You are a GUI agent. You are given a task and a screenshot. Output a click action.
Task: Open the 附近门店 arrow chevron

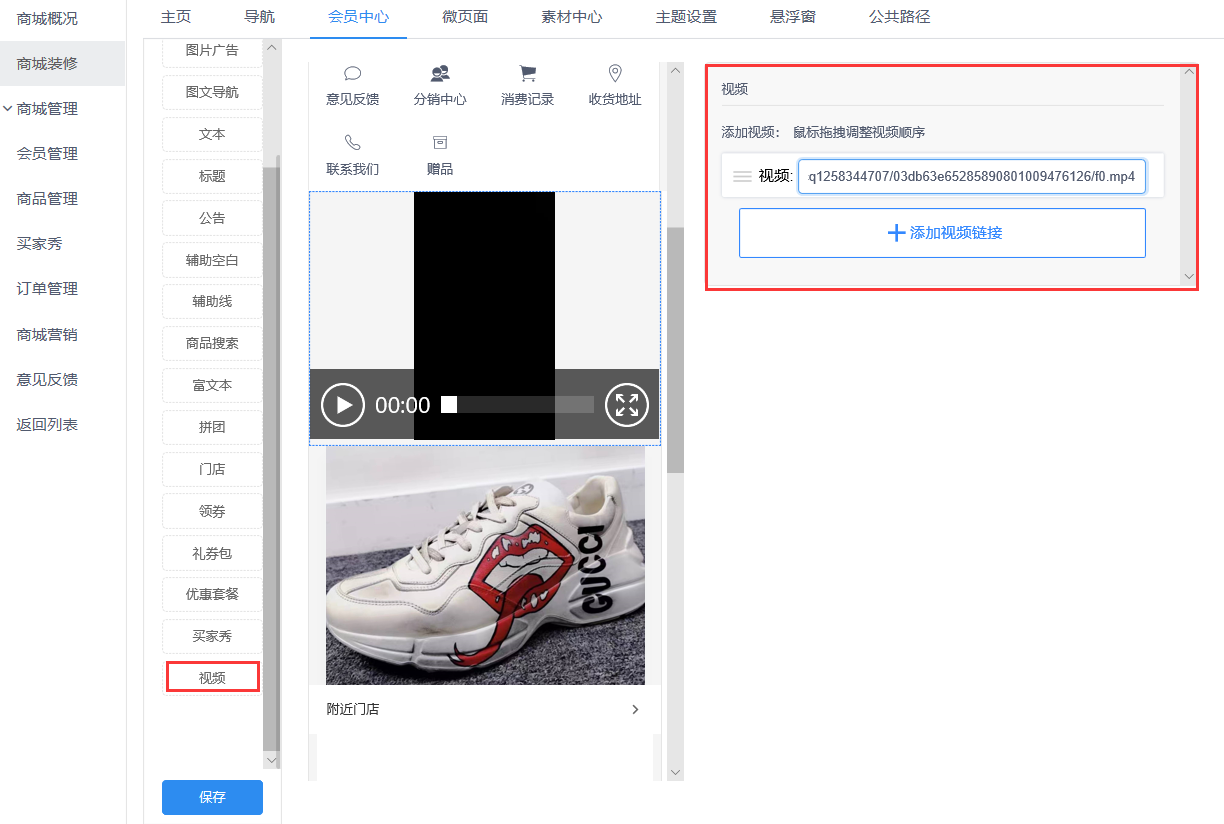635,709
